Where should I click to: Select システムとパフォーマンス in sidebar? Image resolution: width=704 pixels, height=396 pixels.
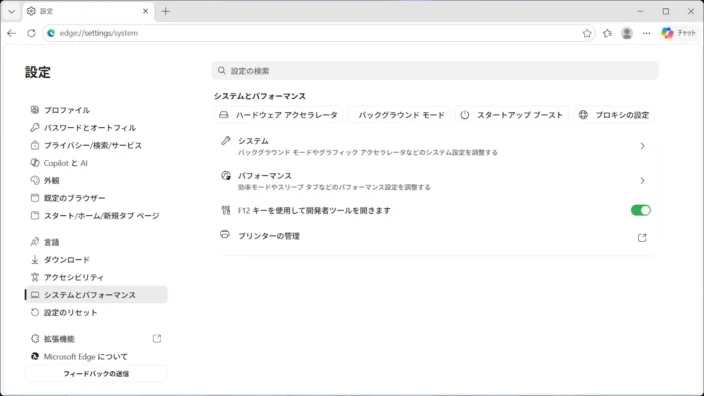pyautogui.click(x=96, y=295)
